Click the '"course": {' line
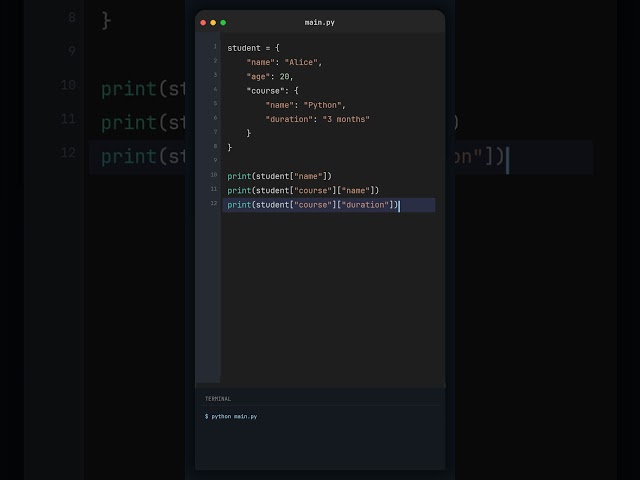 coord(273,91)
